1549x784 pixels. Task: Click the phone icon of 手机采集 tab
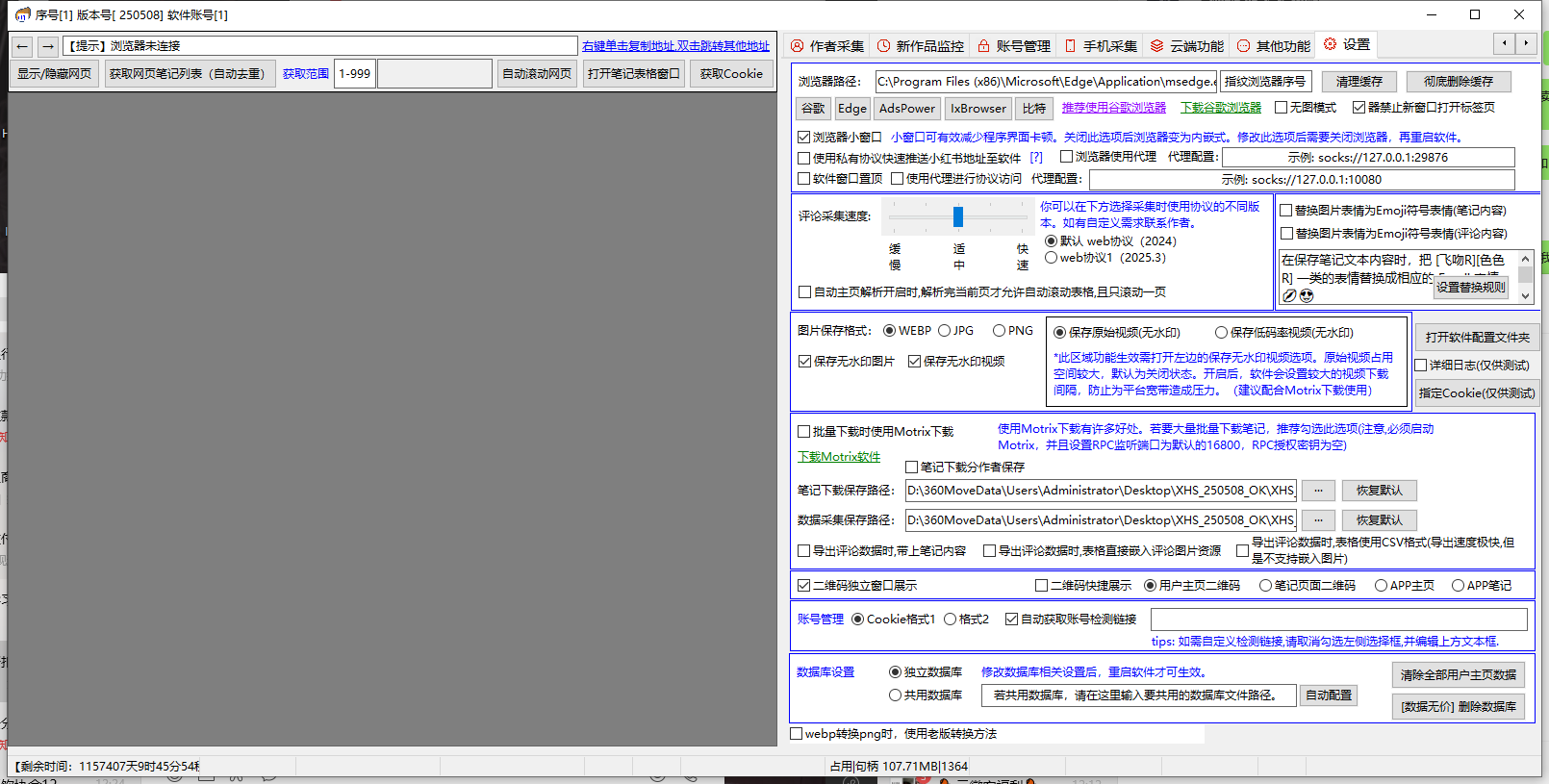coord(1070,46)
